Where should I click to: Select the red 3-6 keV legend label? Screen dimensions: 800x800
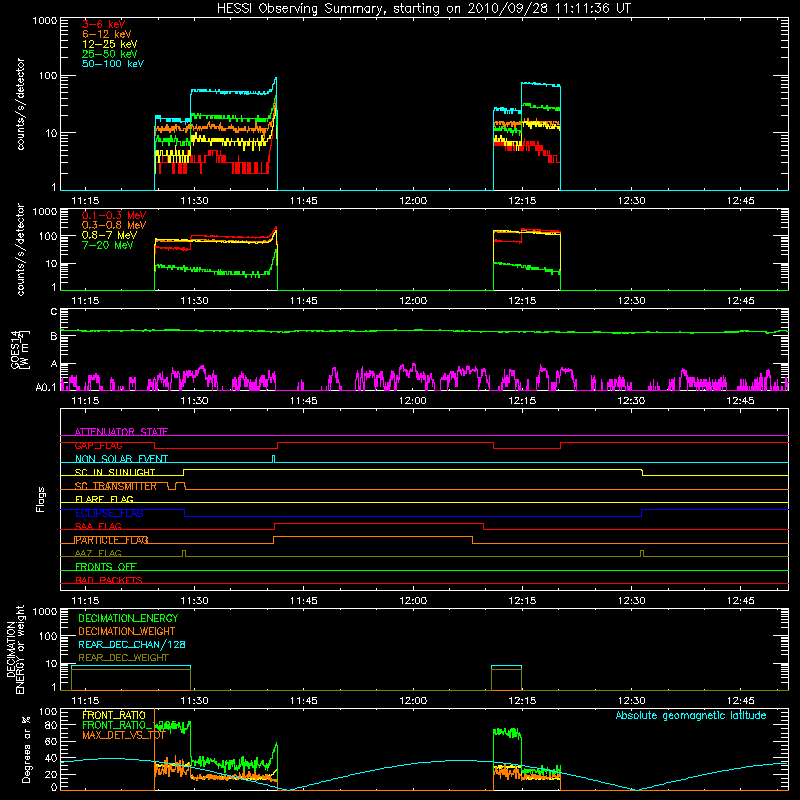click(104, 24)
